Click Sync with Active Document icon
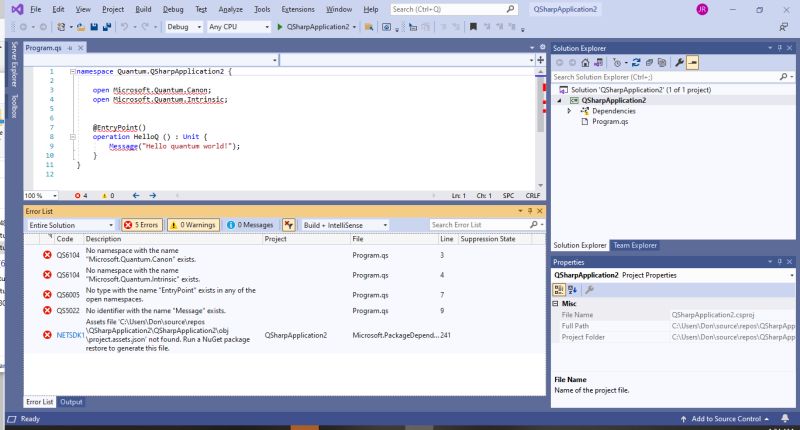 (636, 63)
